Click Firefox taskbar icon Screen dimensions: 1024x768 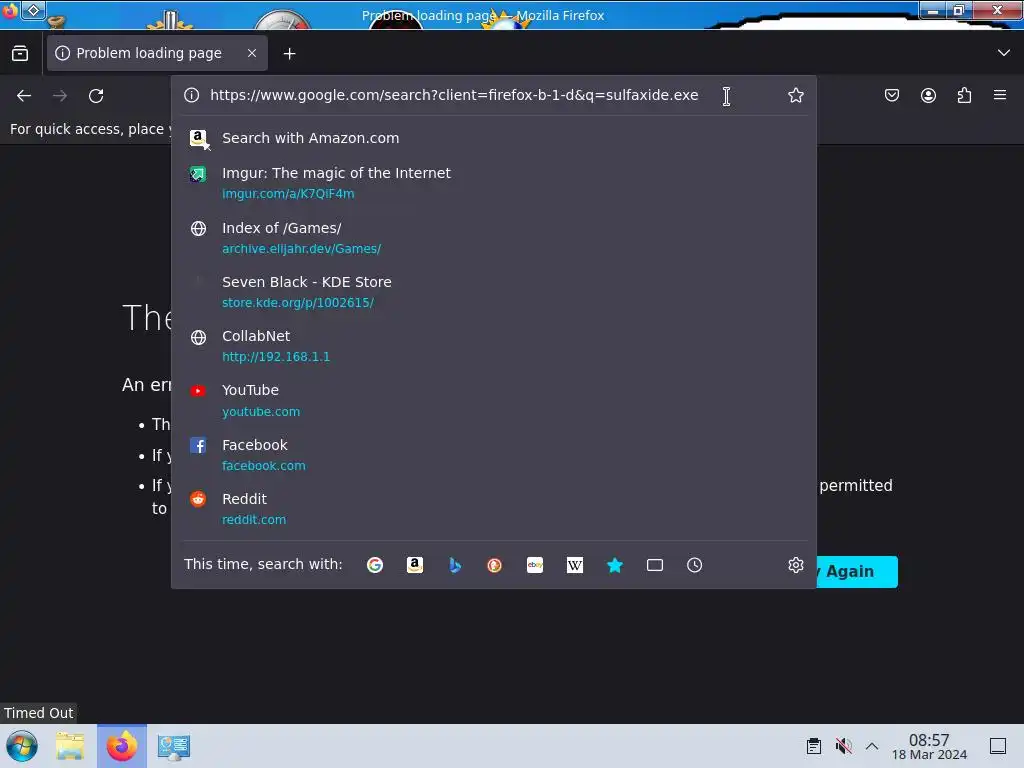click(x=121, y=746)
